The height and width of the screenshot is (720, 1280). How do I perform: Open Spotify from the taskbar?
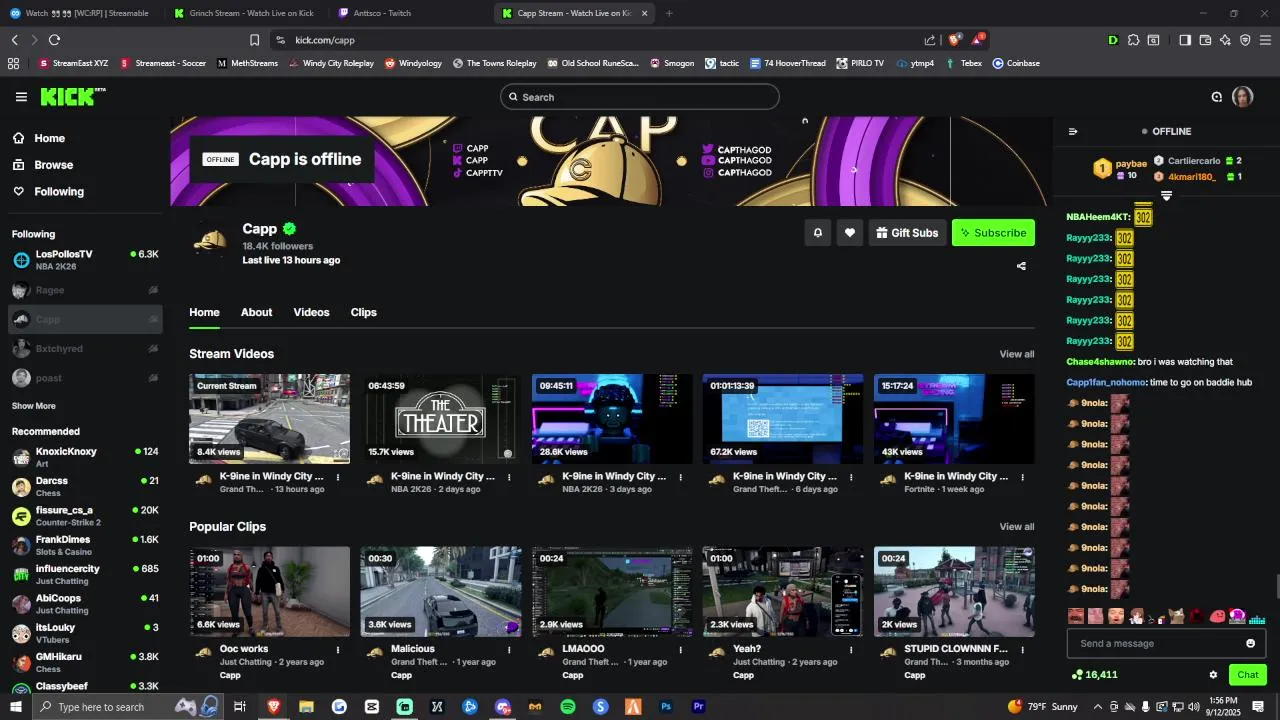[568, 707]
